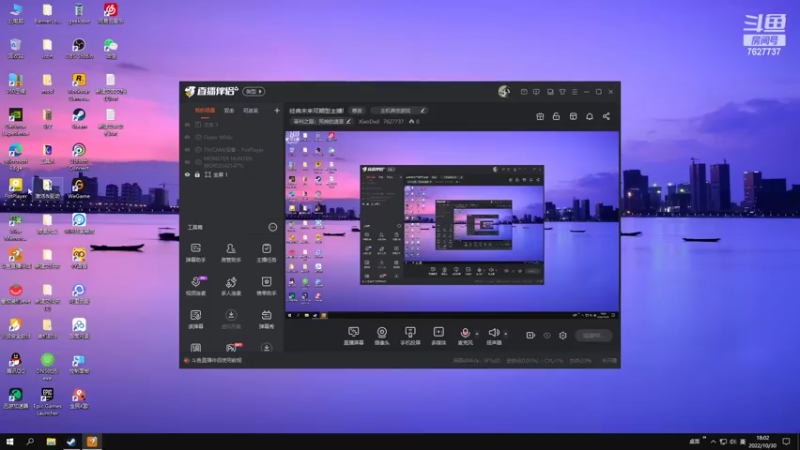Viewport: 800px width, 450px height.
Task: Expand speaker options arrow
Action: (x=506, y=334)
